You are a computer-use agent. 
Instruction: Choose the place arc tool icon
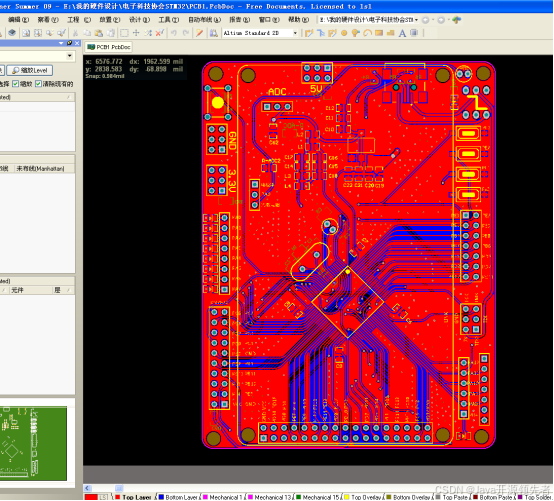pos(367,33)
